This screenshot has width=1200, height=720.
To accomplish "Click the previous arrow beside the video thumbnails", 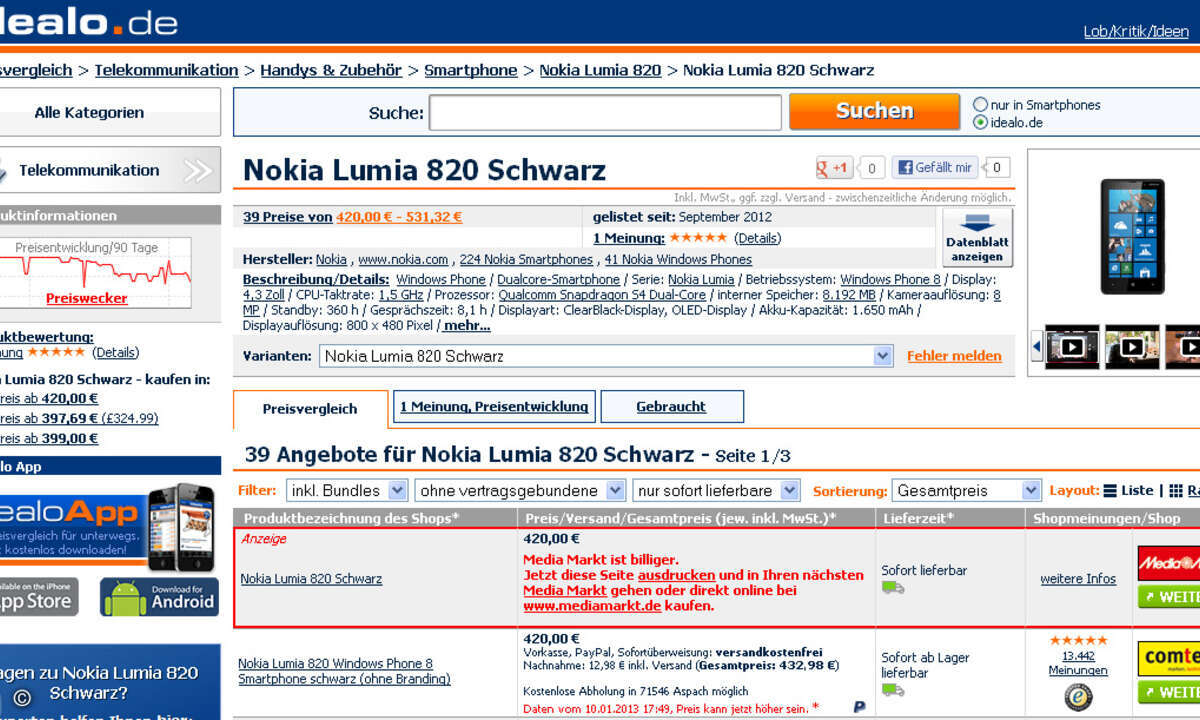I will point(1037,347).
